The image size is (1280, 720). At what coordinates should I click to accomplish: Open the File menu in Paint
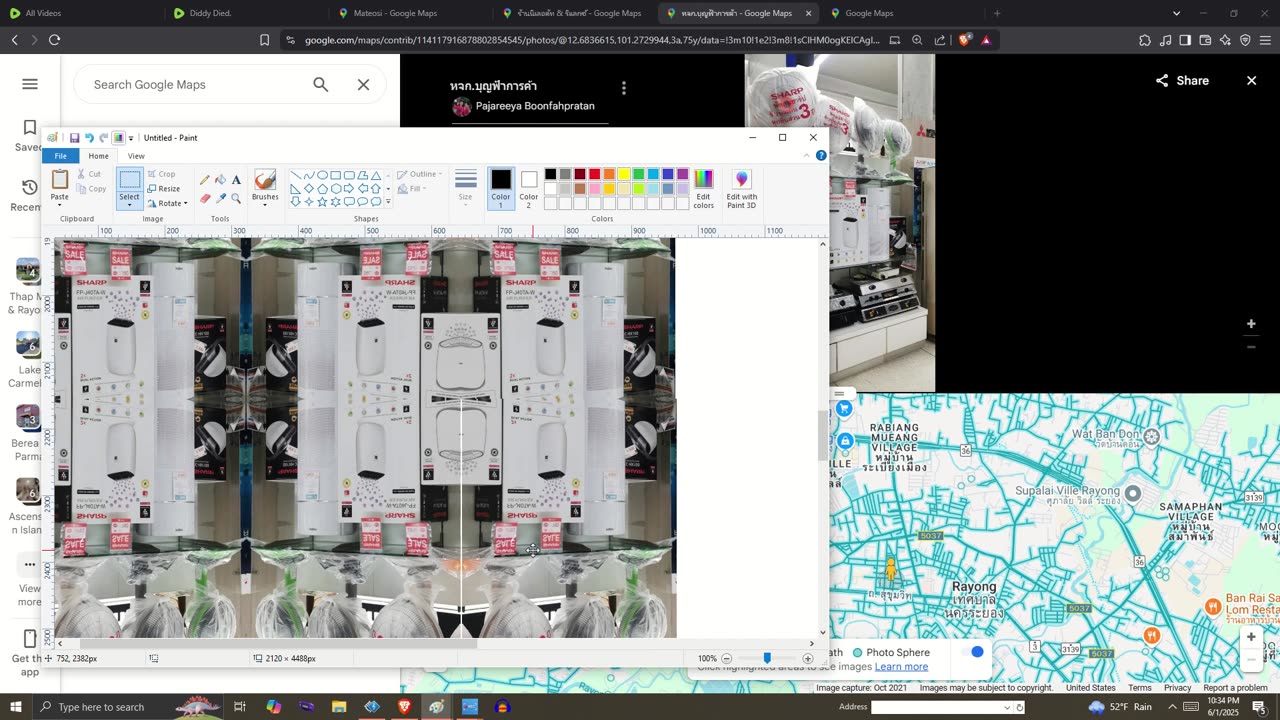[x=61, y=156]
